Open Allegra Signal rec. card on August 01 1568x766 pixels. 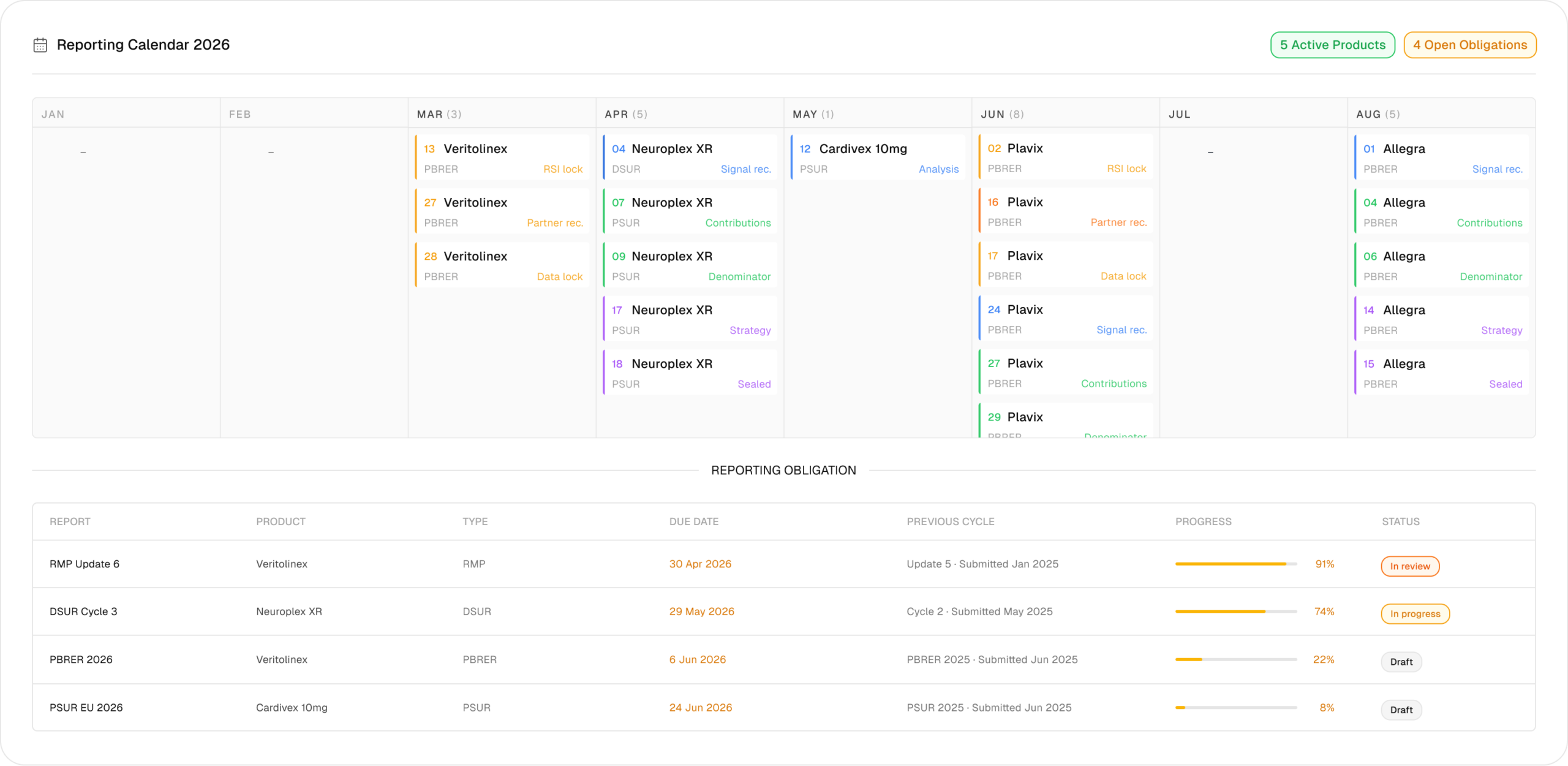point(1442,157)
